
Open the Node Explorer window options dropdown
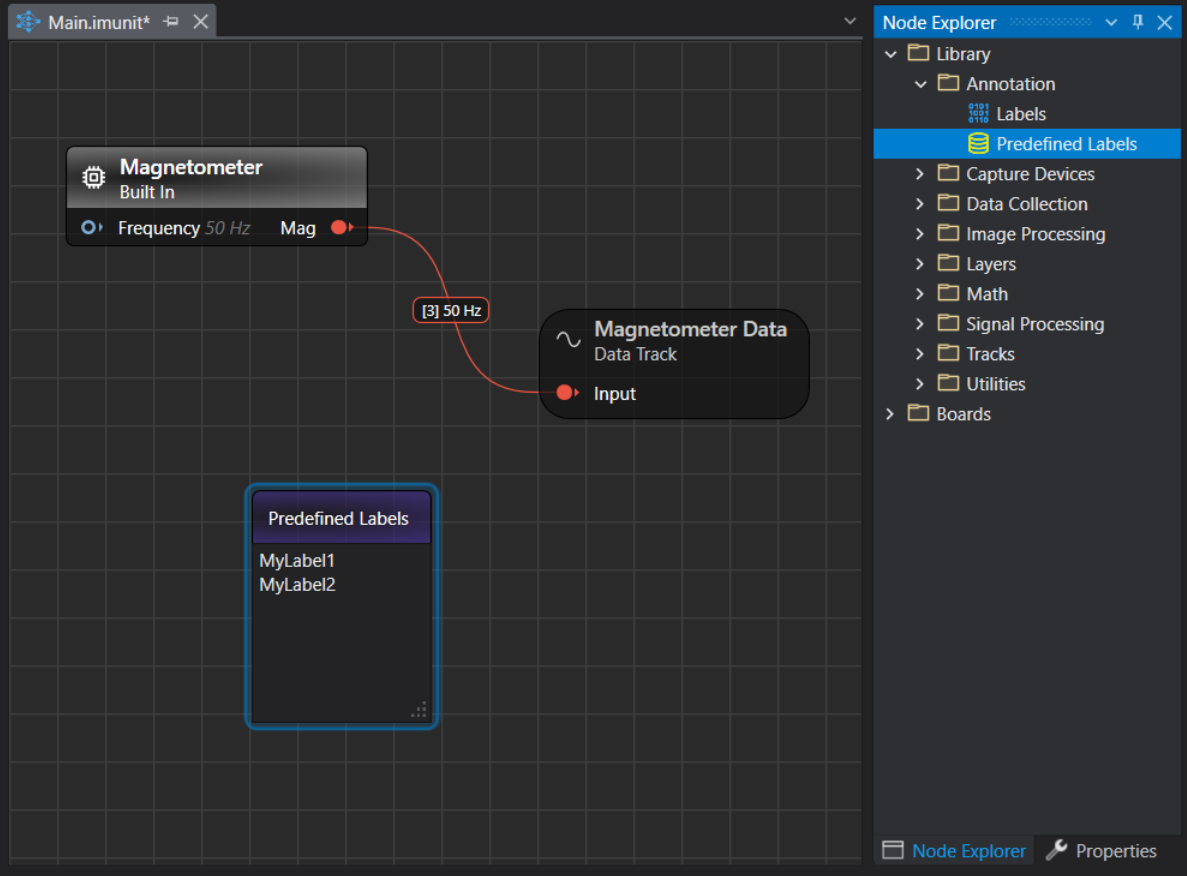pyautogui.click(x=1110, y=22)
